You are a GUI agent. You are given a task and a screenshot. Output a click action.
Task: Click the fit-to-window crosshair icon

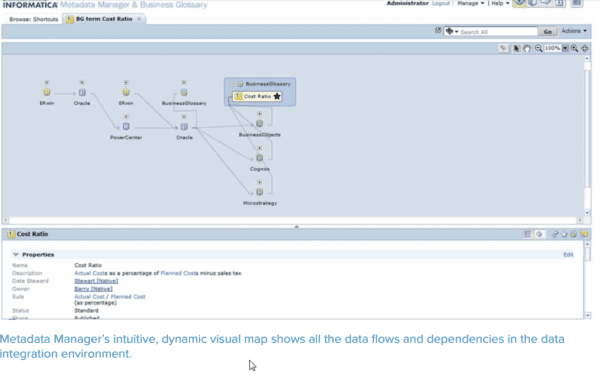click(x=585, y=48)
